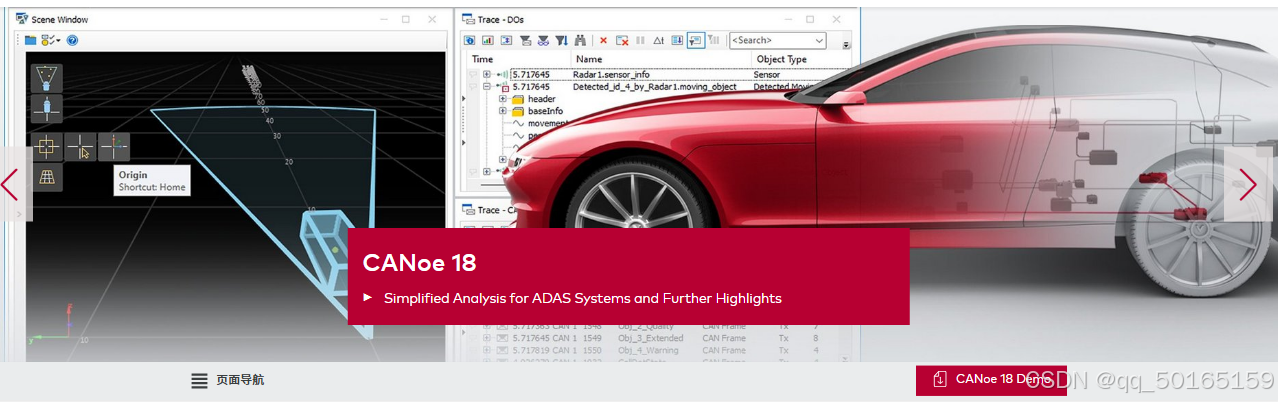Toggle the highlighted comment-style view button in Trace

coord(695,40)
